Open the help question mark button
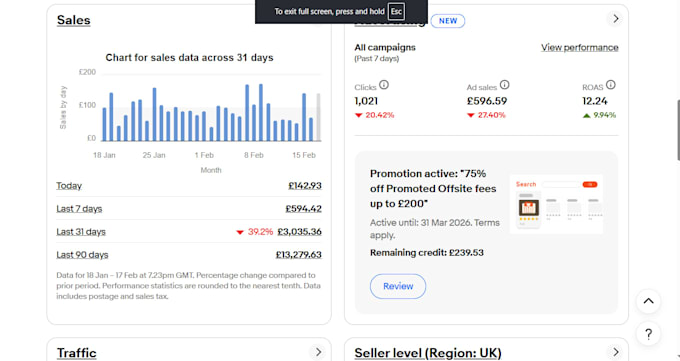This screenshot has width=680, height=361. click(648, 334)
